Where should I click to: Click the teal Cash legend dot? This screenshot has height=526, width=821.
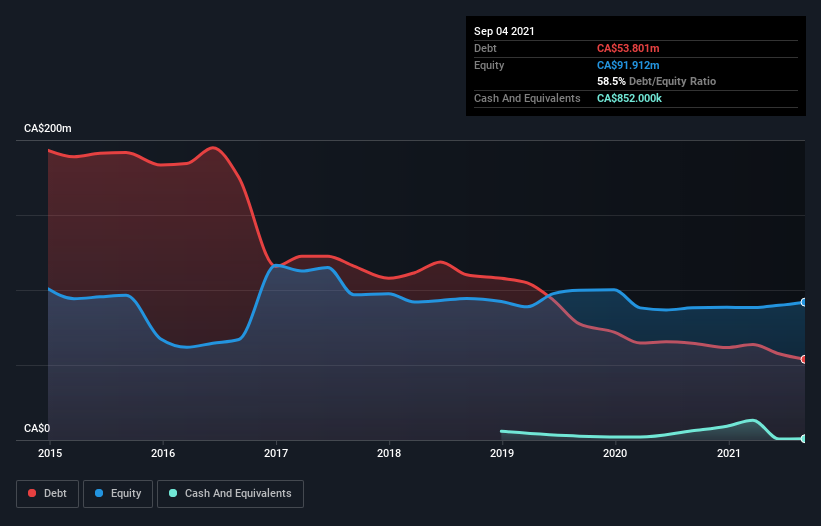pos(173,493)
